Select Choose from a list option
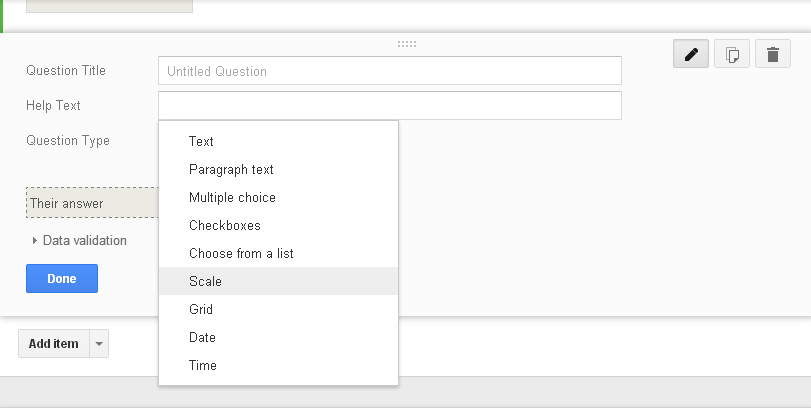The height and width of the screenshot is (408, 811). (x=241, y=253)
